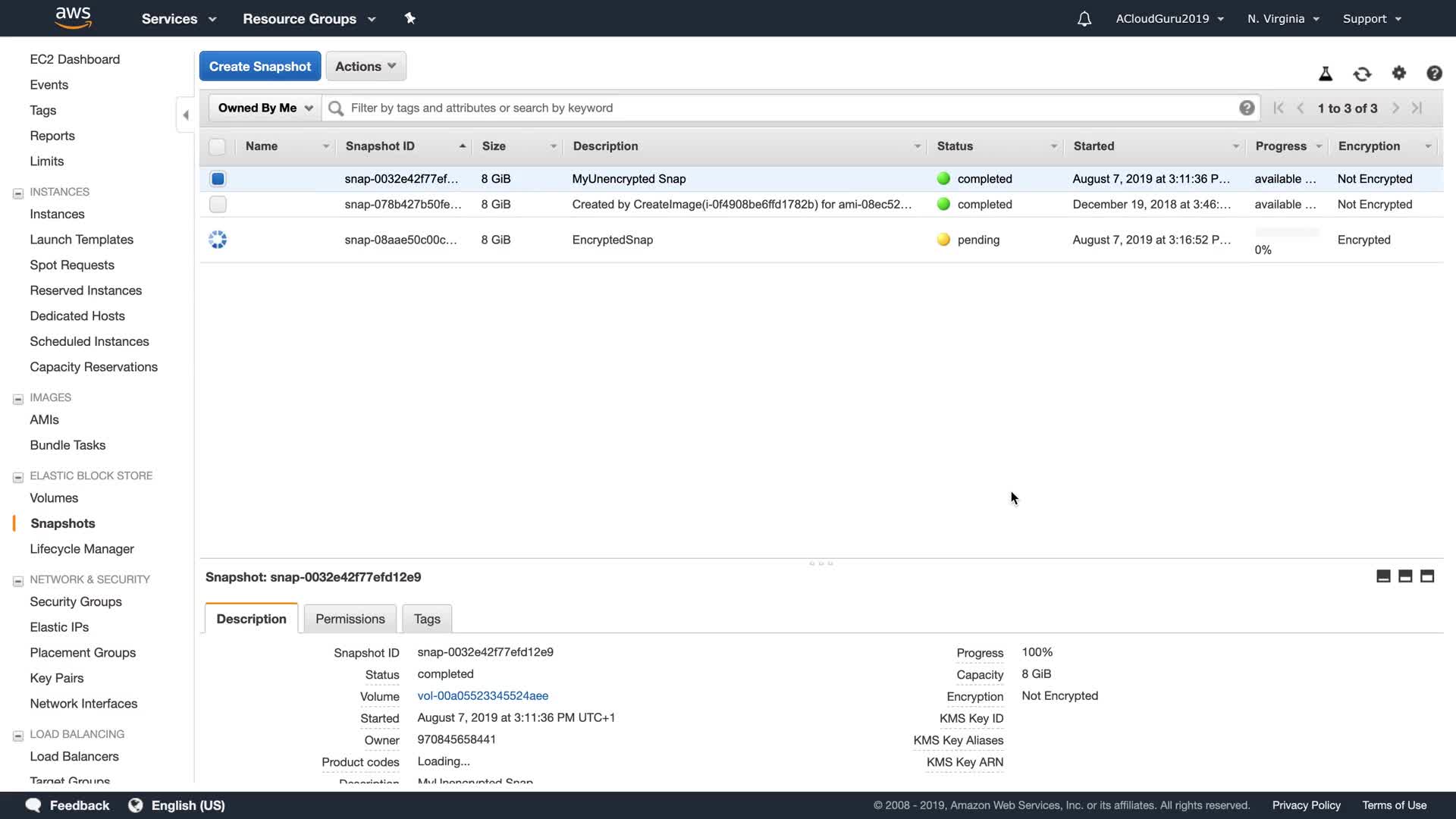The height and width of the screenshot is (819, 1456).
Task: Open the Services menu
Action: click(179, 19)
